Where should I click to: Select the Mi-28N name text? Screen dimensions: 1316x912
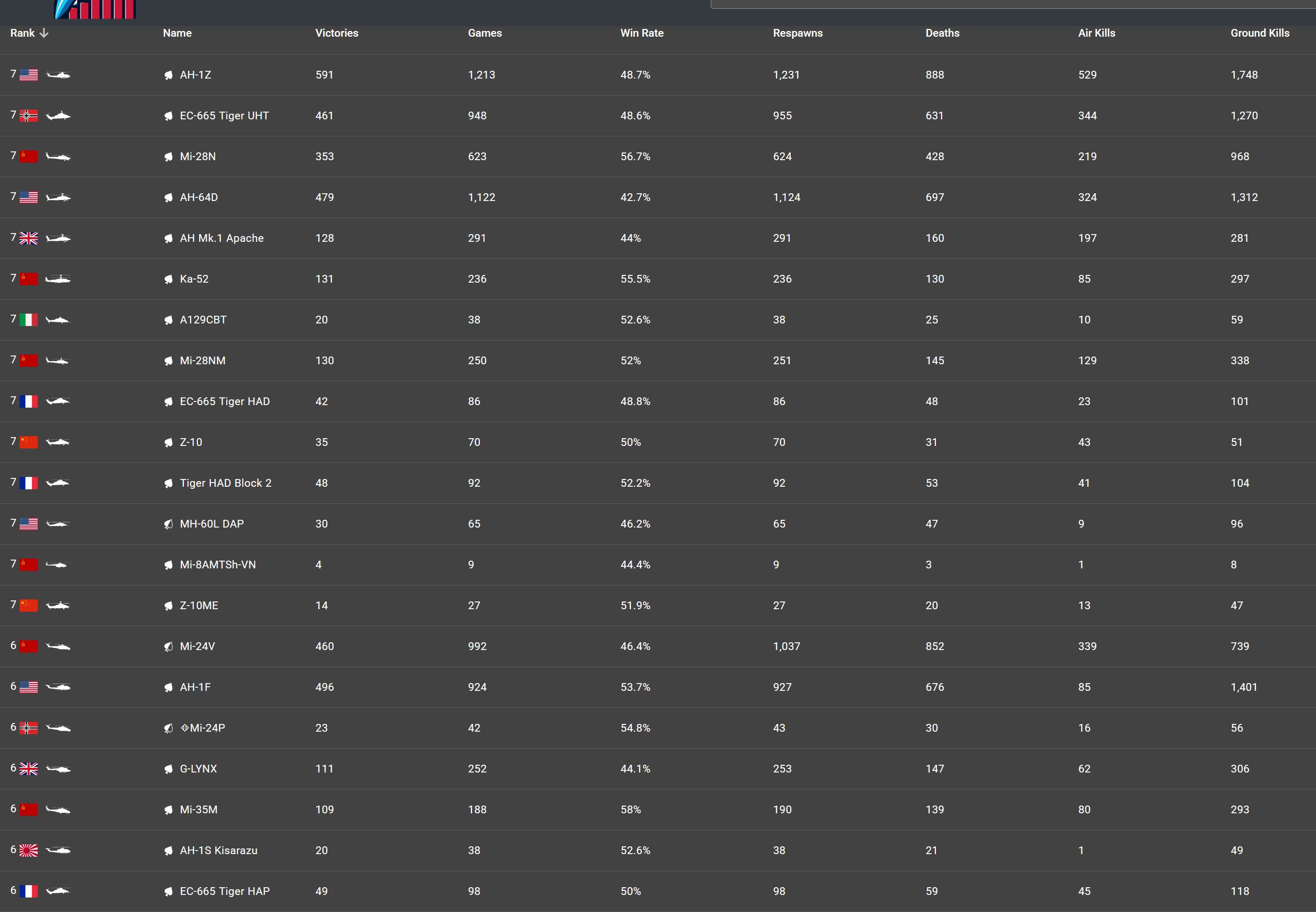click(x=198, y=157)
